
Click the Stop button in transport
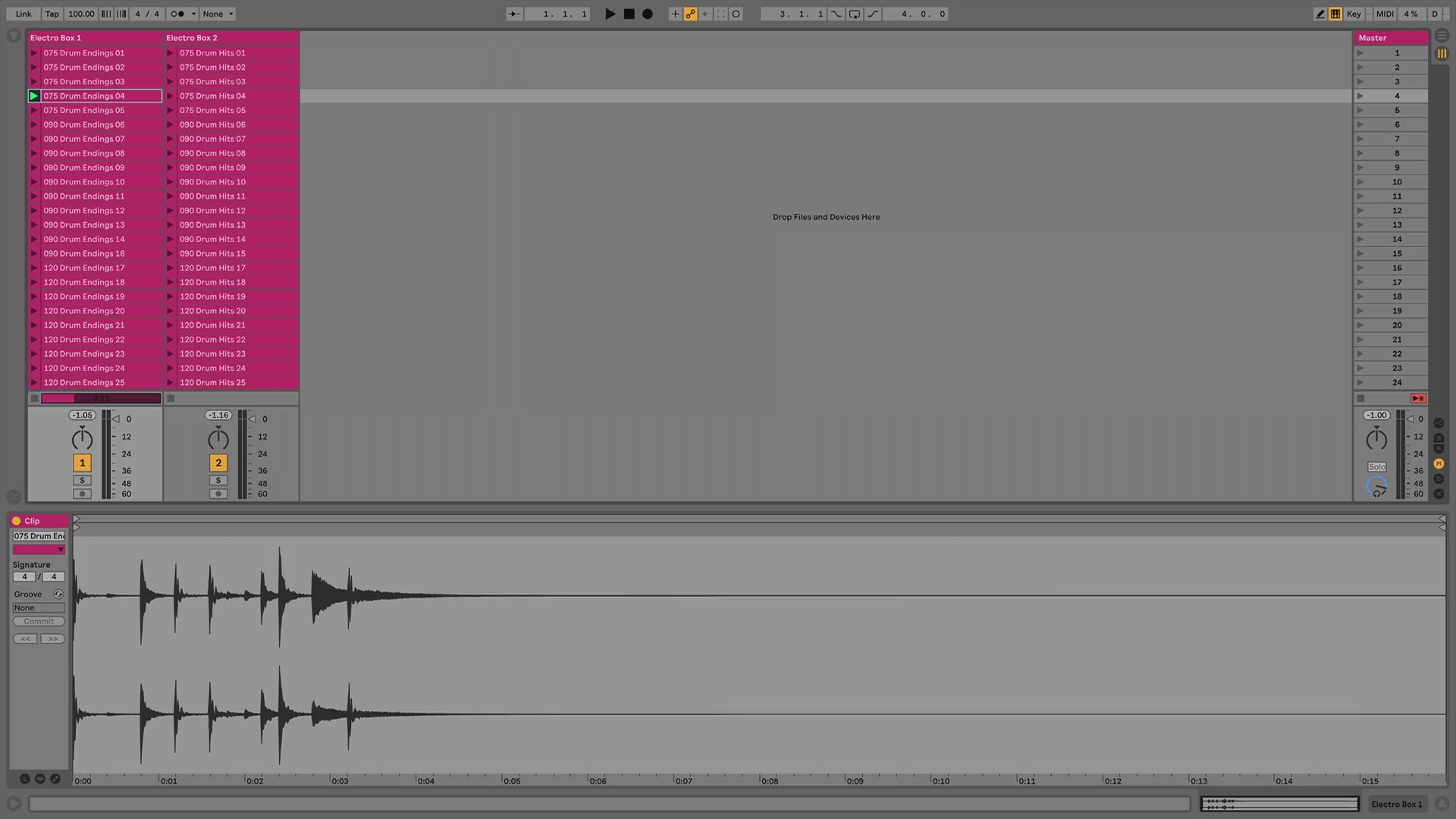pos(629,14)
